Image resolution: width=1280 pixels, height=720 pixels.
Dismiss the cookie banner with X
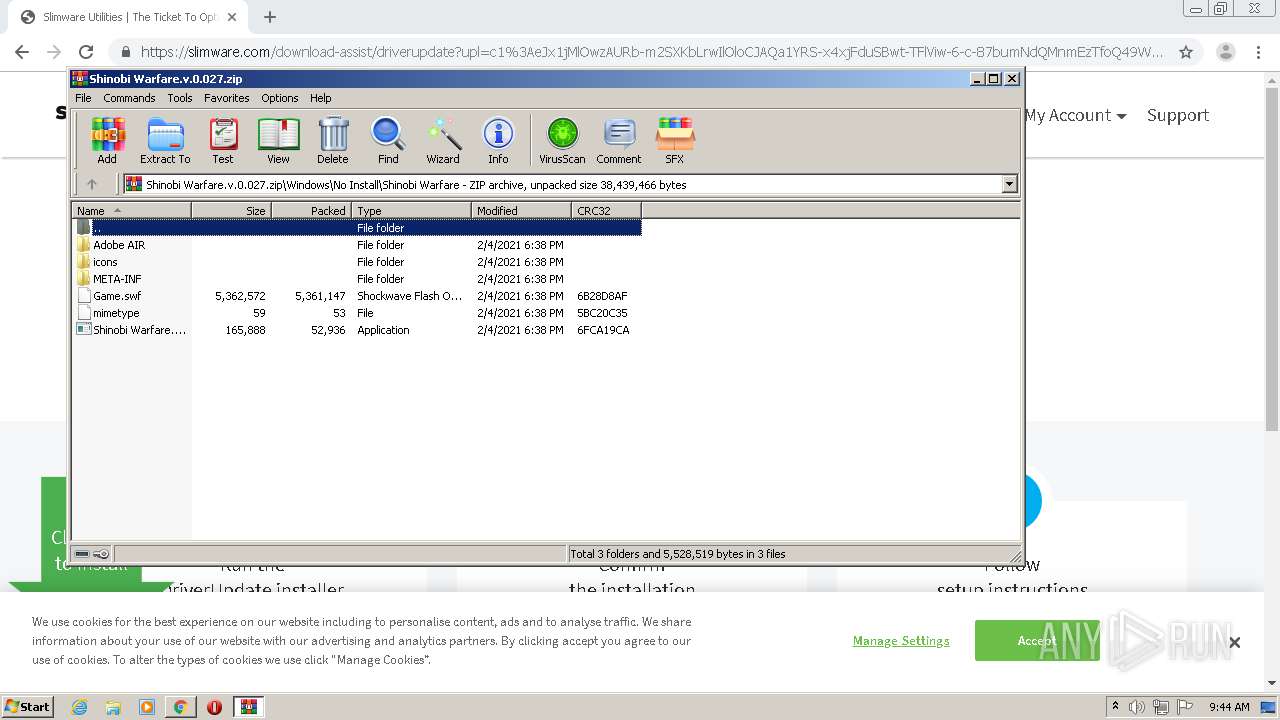[1234, 642]
